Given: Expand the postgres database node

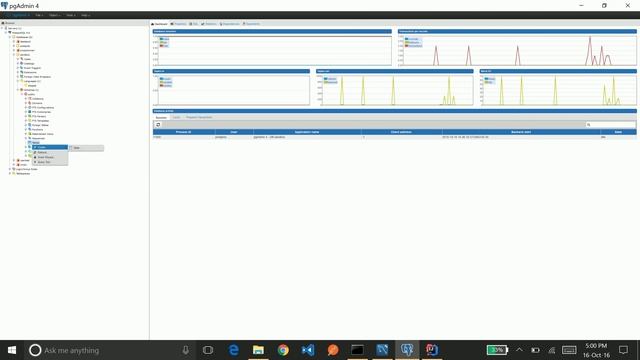Looking at the screenshot, I should pyautogui.click(x=14, y=46).
